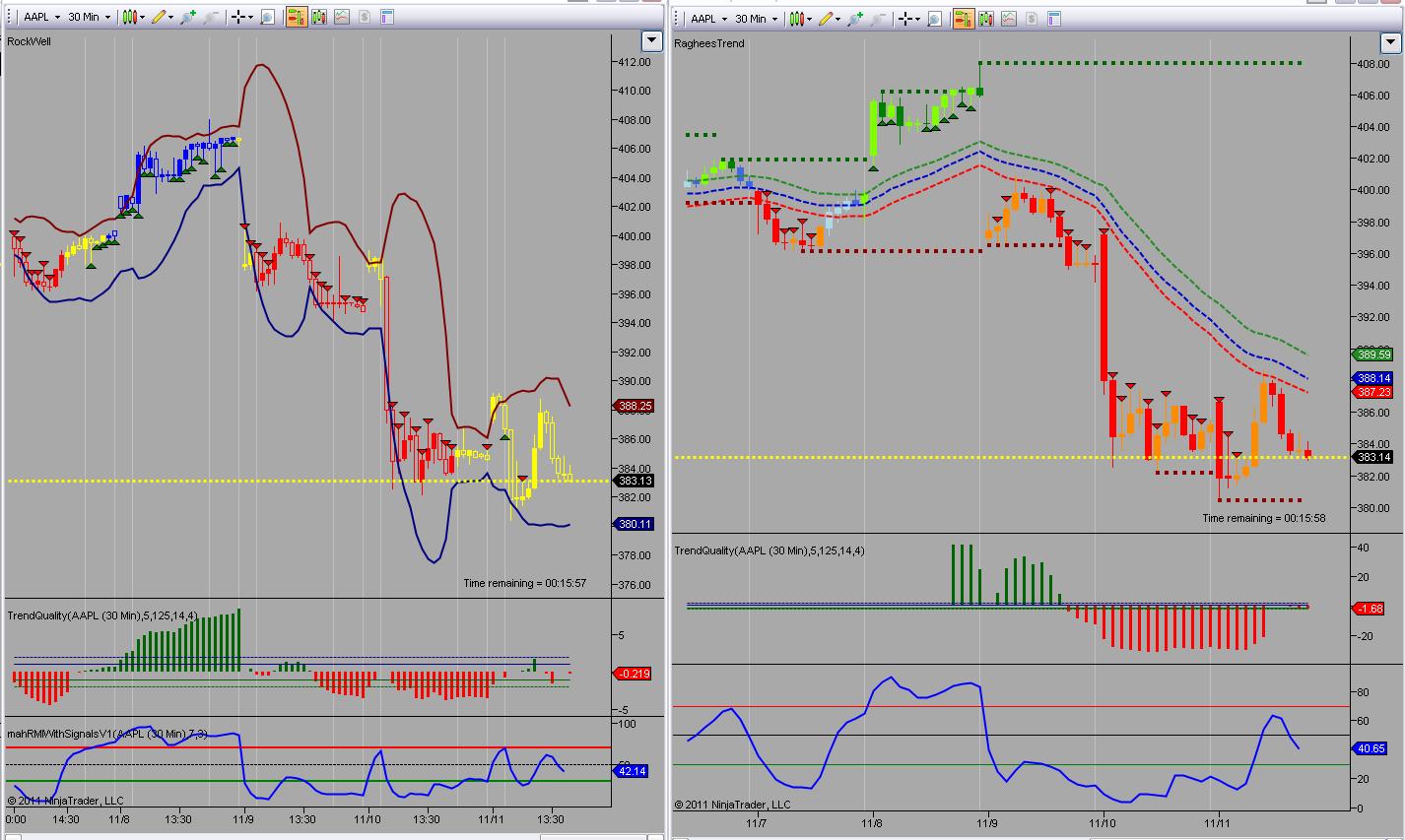Click the 388.25 red price marker in RockWell chart
Screen dimensions: 1405x840
(x=634, y=406)
